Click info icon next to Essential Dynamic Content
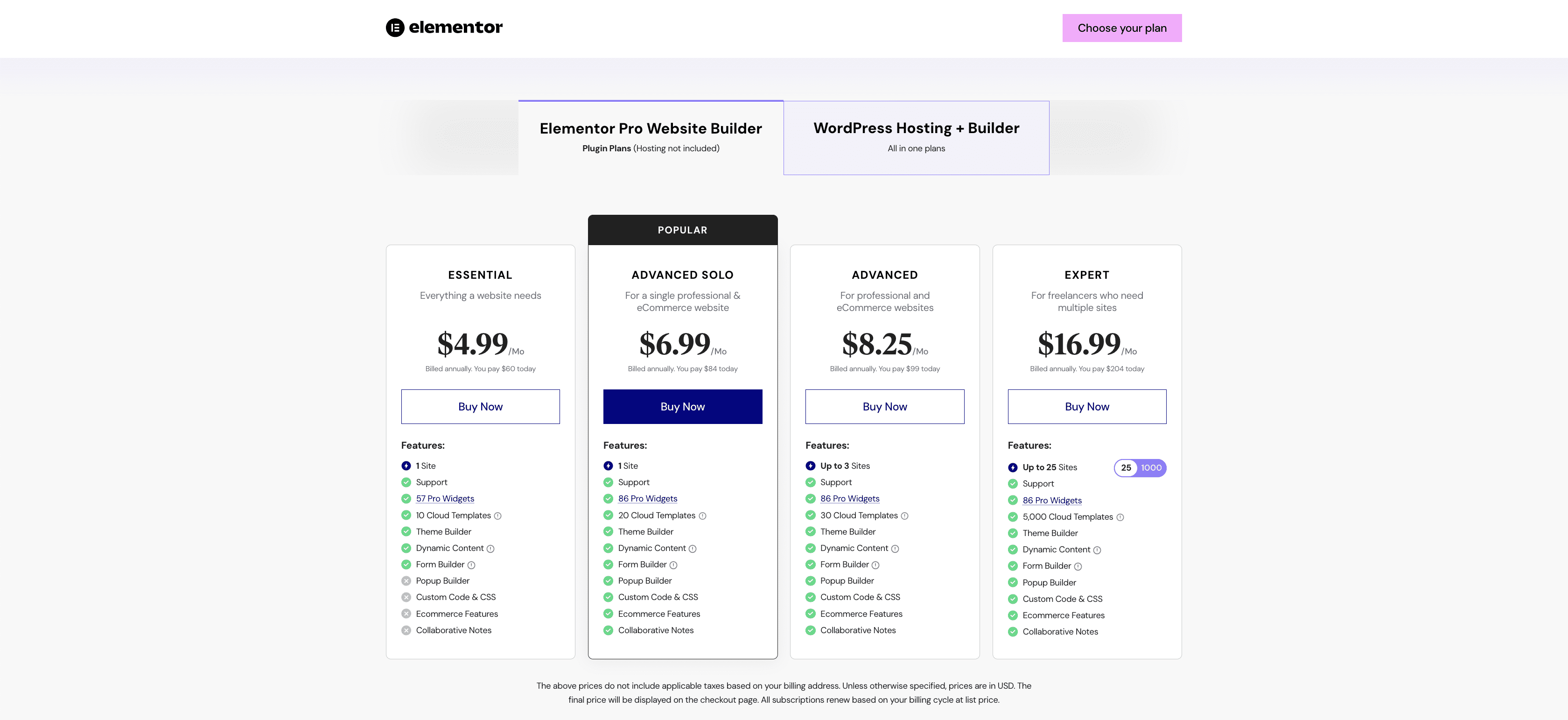 [x=490, y=549]
